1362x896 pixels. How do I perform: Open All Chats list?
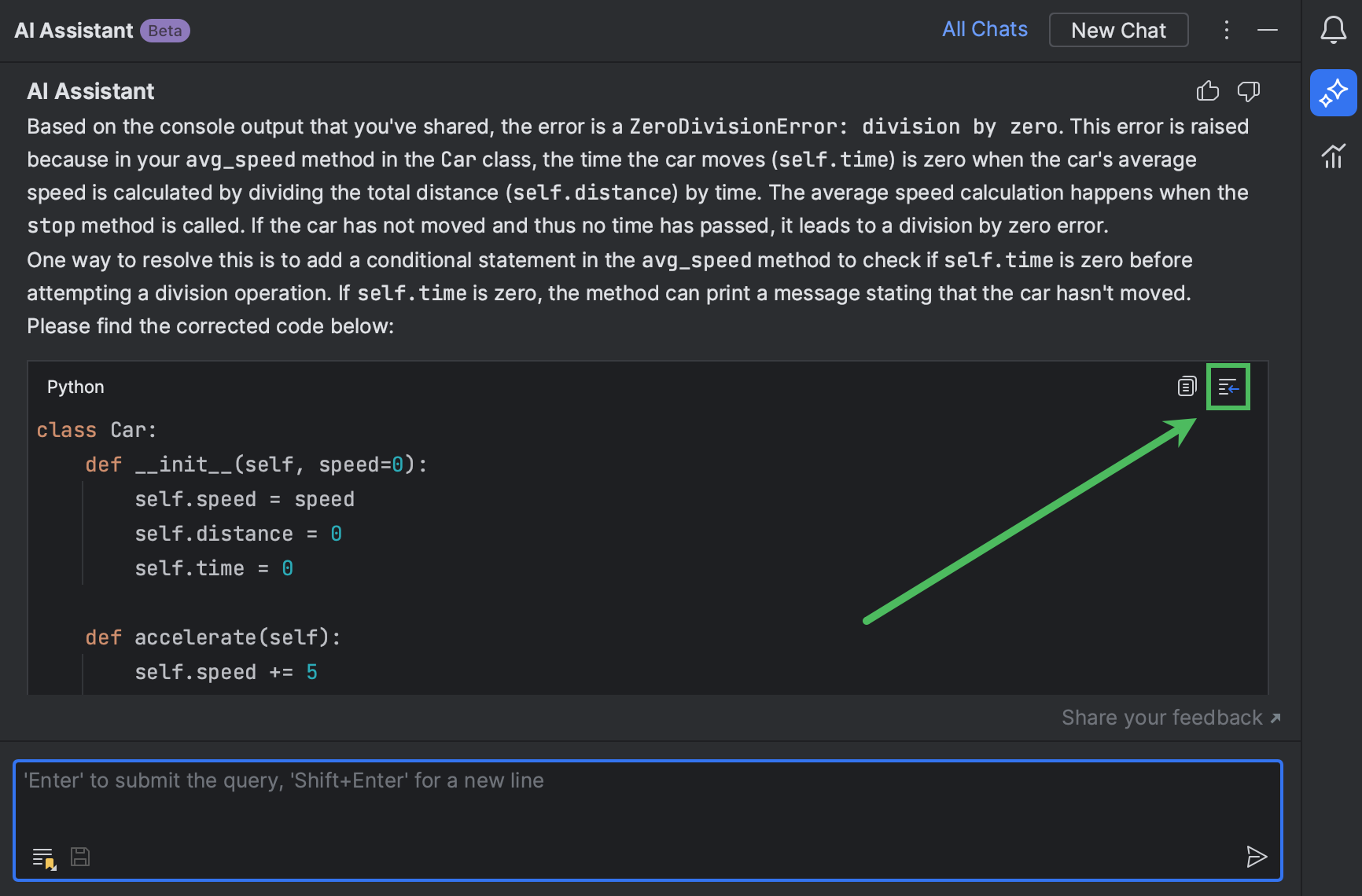pos(985,30)
